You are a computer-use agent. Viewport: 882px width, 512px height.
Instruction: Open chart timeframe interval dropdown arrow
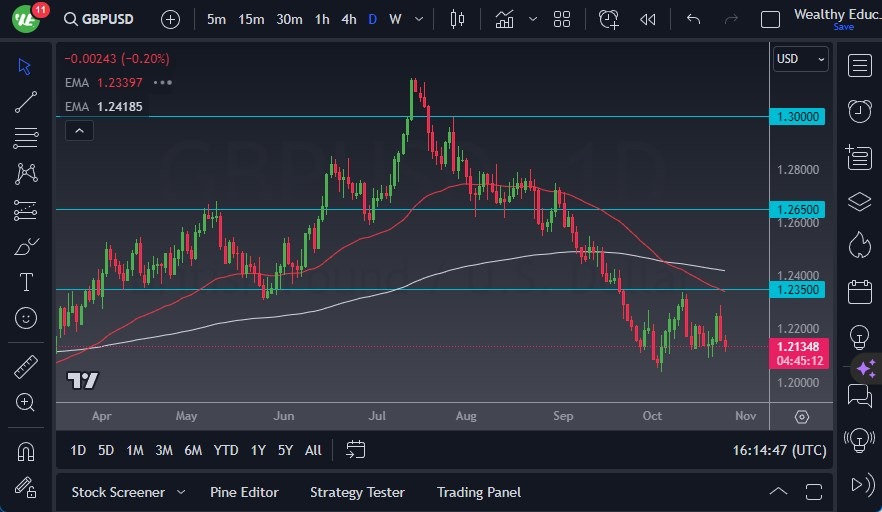point(418,19)
